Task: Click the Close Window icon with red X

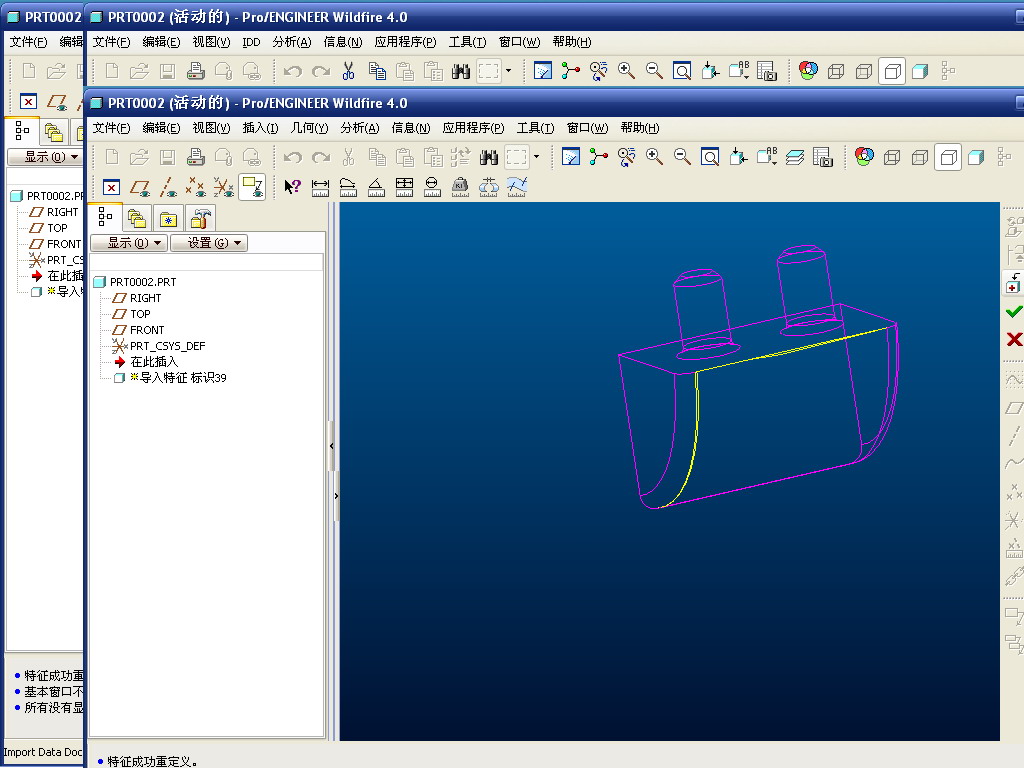Action: coord(112,188)
